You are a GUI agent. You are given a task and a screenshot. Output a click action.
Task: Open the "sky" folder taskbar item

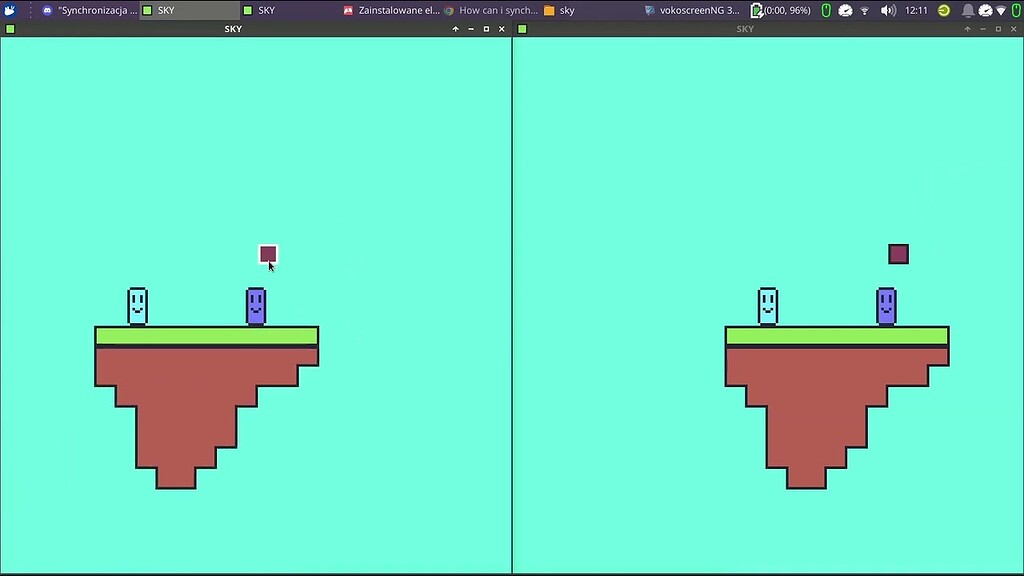coord(560,10)
